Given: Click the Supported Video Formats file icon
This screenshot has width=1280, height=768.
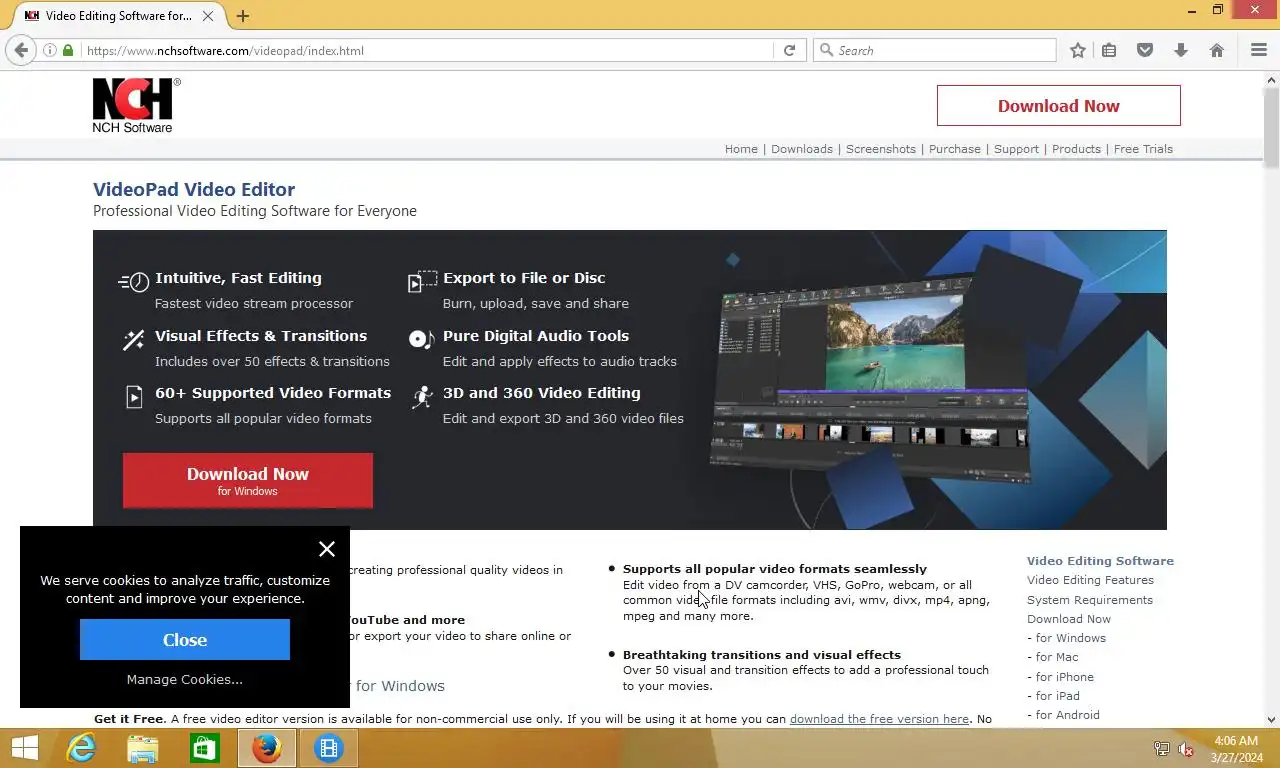Looking at the screenshot, I should coord(134,397).
